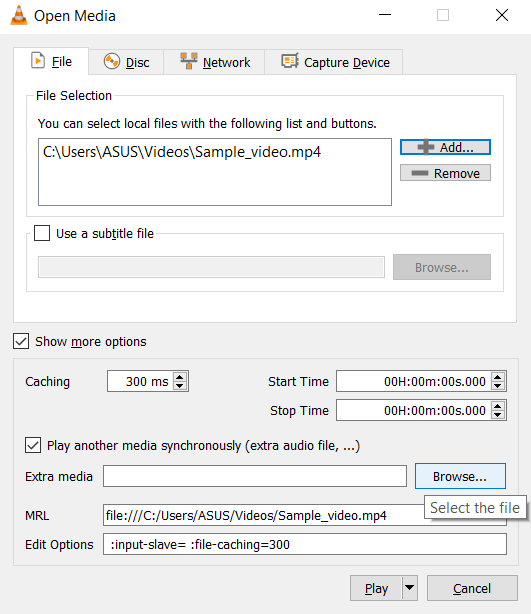Click the Capture Device tab icon

point(290,61)
